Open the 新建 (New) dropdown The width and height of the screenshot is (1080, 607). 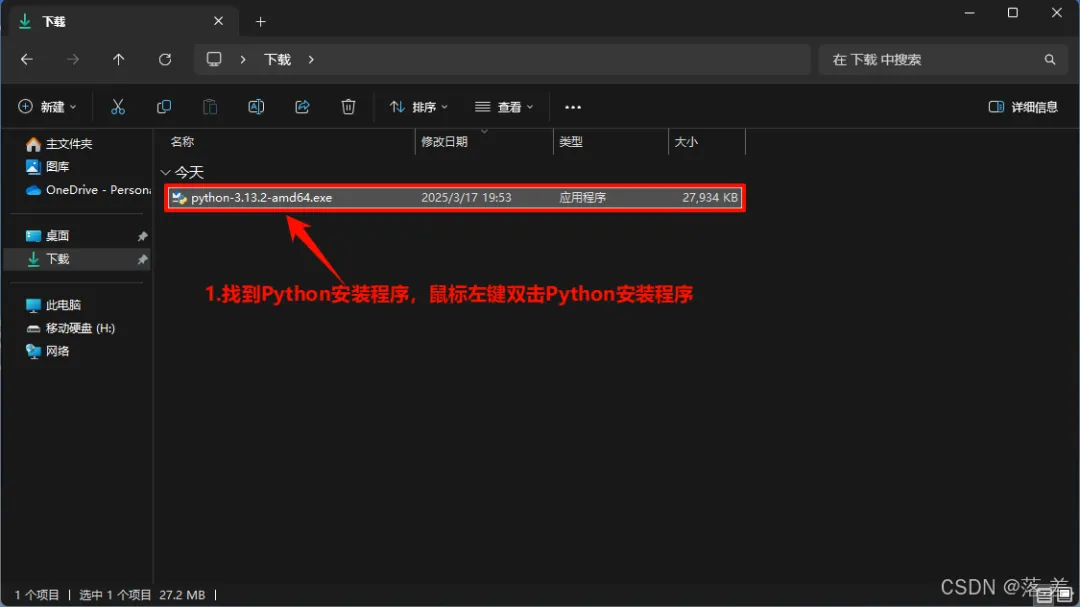47,107
